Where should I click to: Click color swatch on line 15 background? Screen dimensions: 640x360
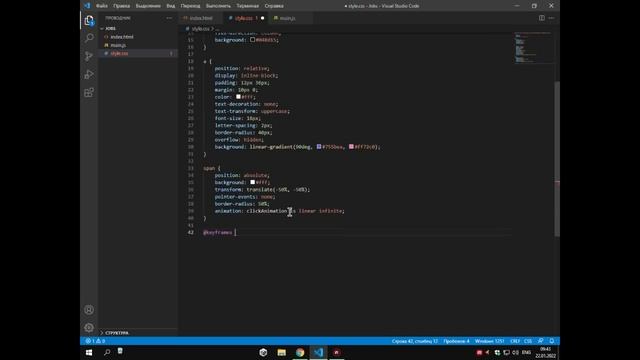[x=253, y=40]
